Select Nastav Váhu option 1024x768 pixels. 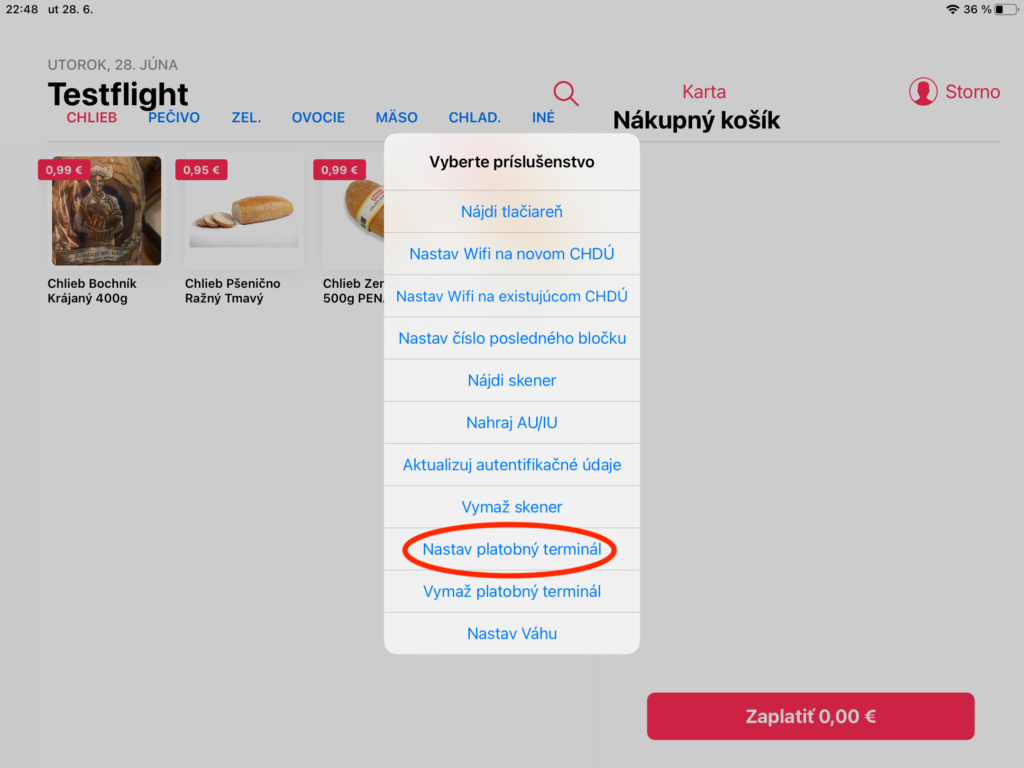(511, 633)
